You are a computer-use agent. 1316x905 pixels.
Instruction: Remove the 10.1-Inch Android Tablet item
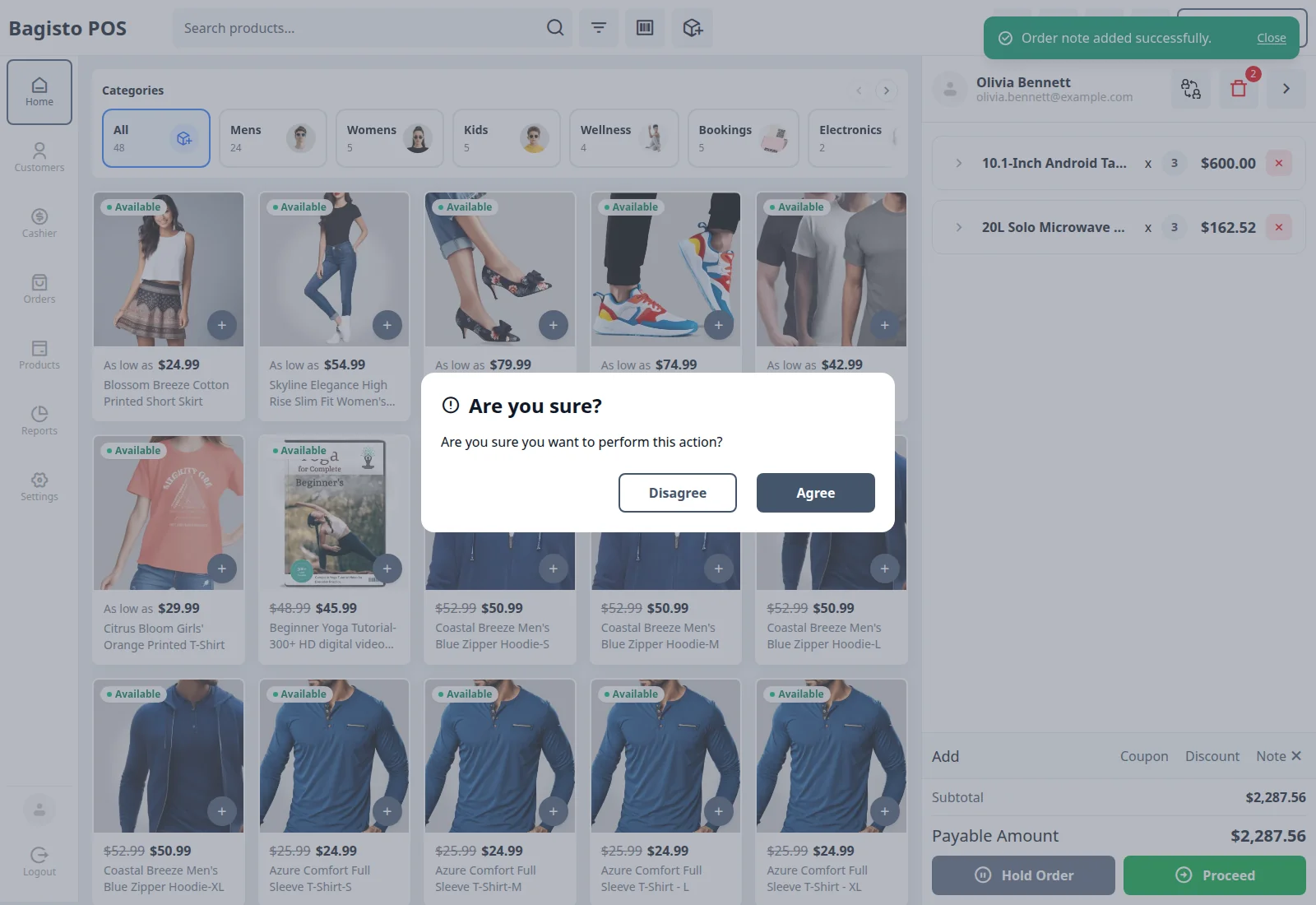tap(1279, 163)
